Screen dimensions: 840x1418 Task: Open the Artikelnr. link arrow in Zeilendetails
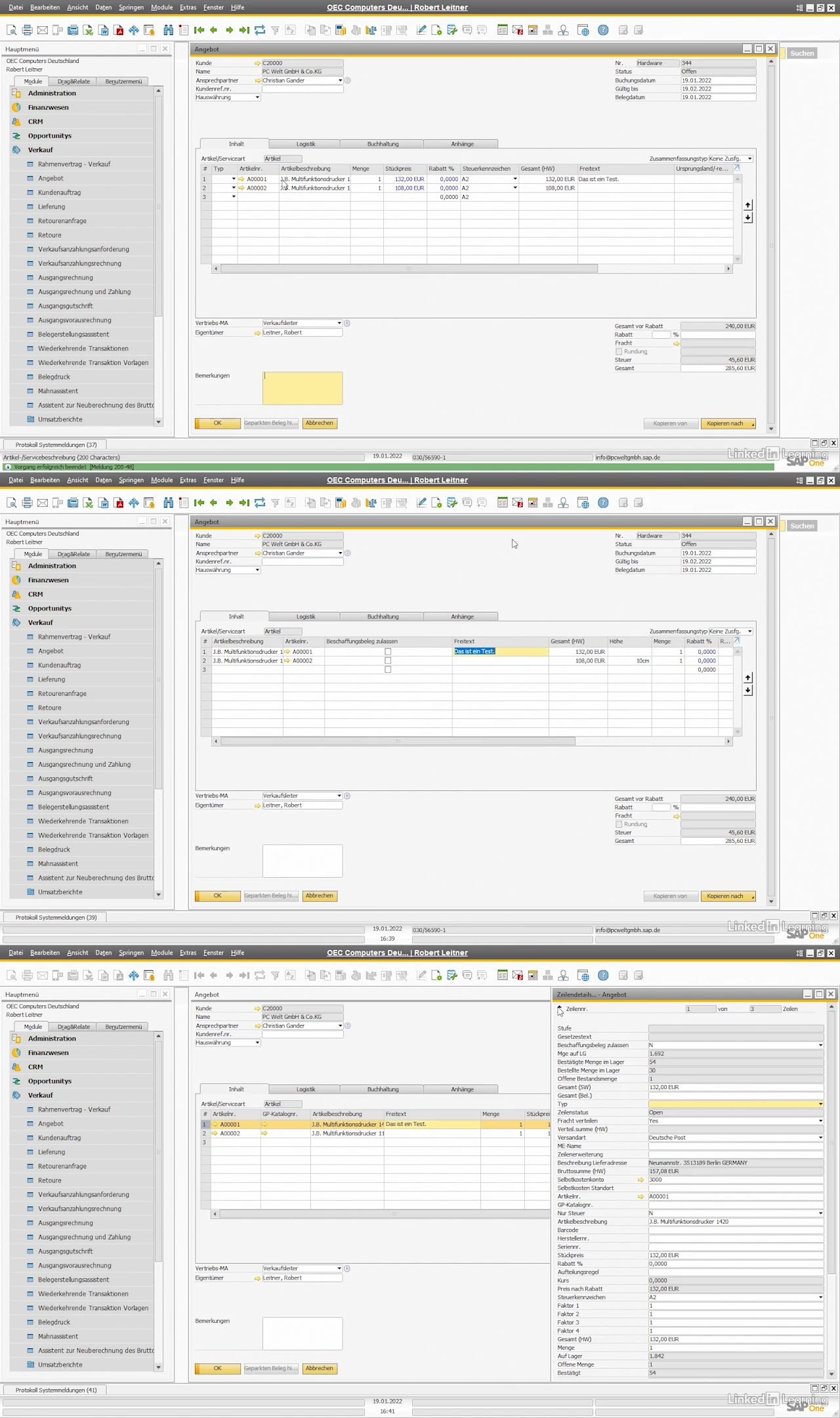coord(640,1197)
